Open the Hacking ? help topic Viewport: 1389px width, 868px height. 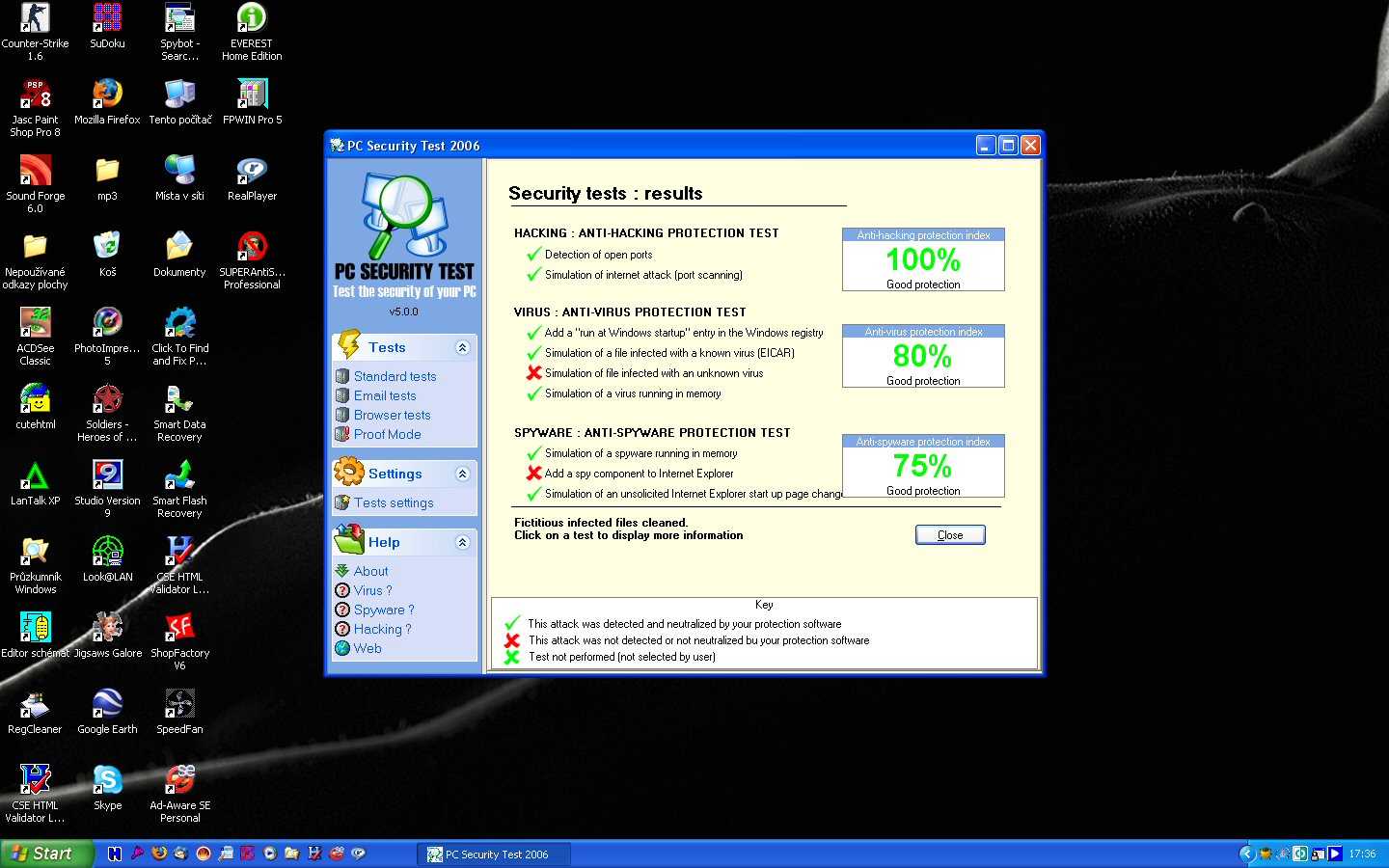382,629
